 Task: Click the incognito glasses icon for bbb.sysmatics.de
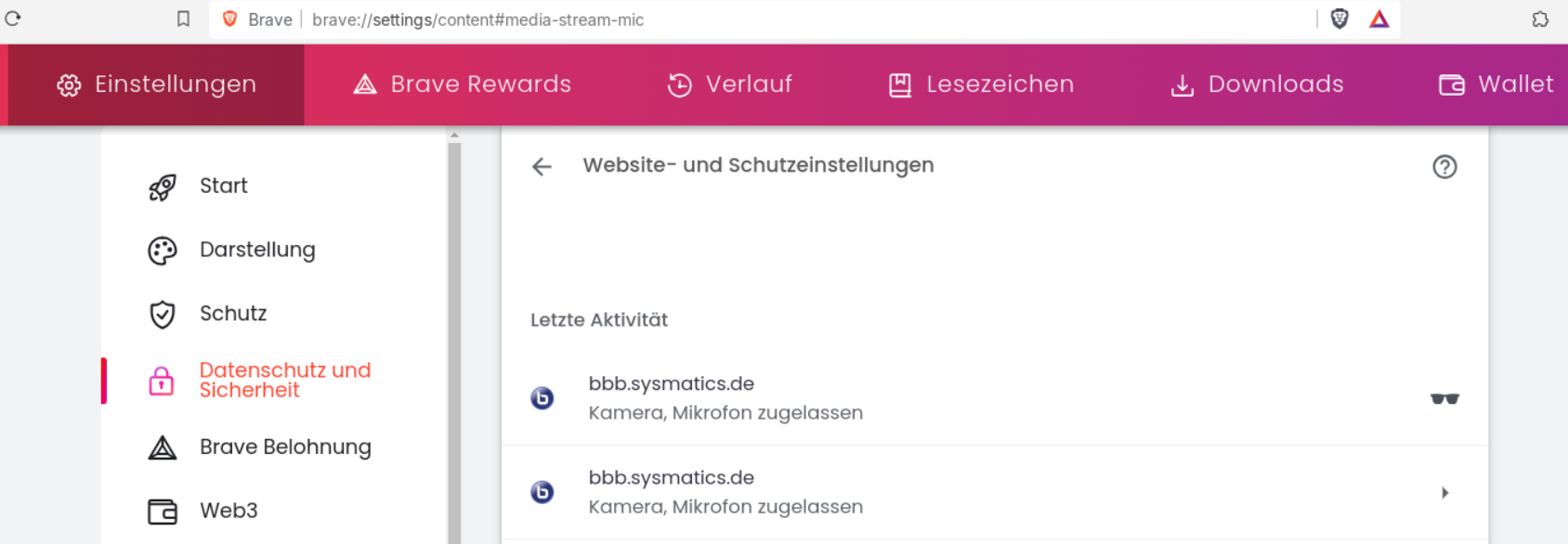1444,399
